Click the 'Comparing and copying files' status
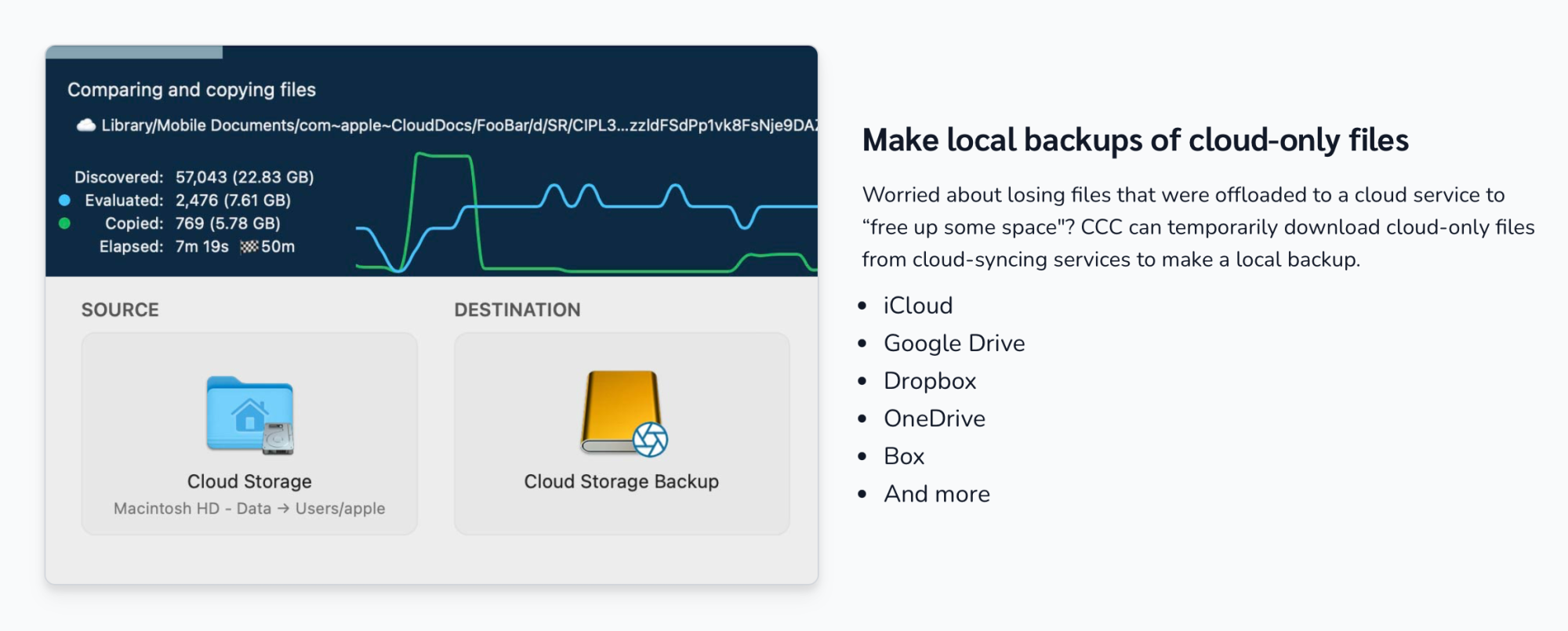The width and height of the screenshot is (1568, 631). tap(191, 90)
